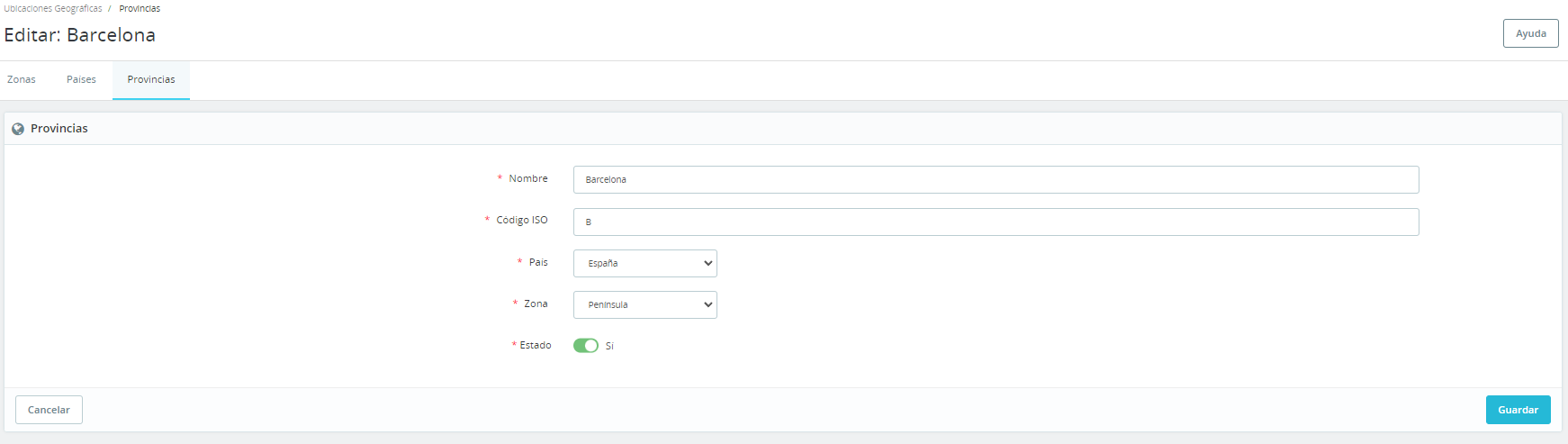Open the Ayuda help button

1530,33
